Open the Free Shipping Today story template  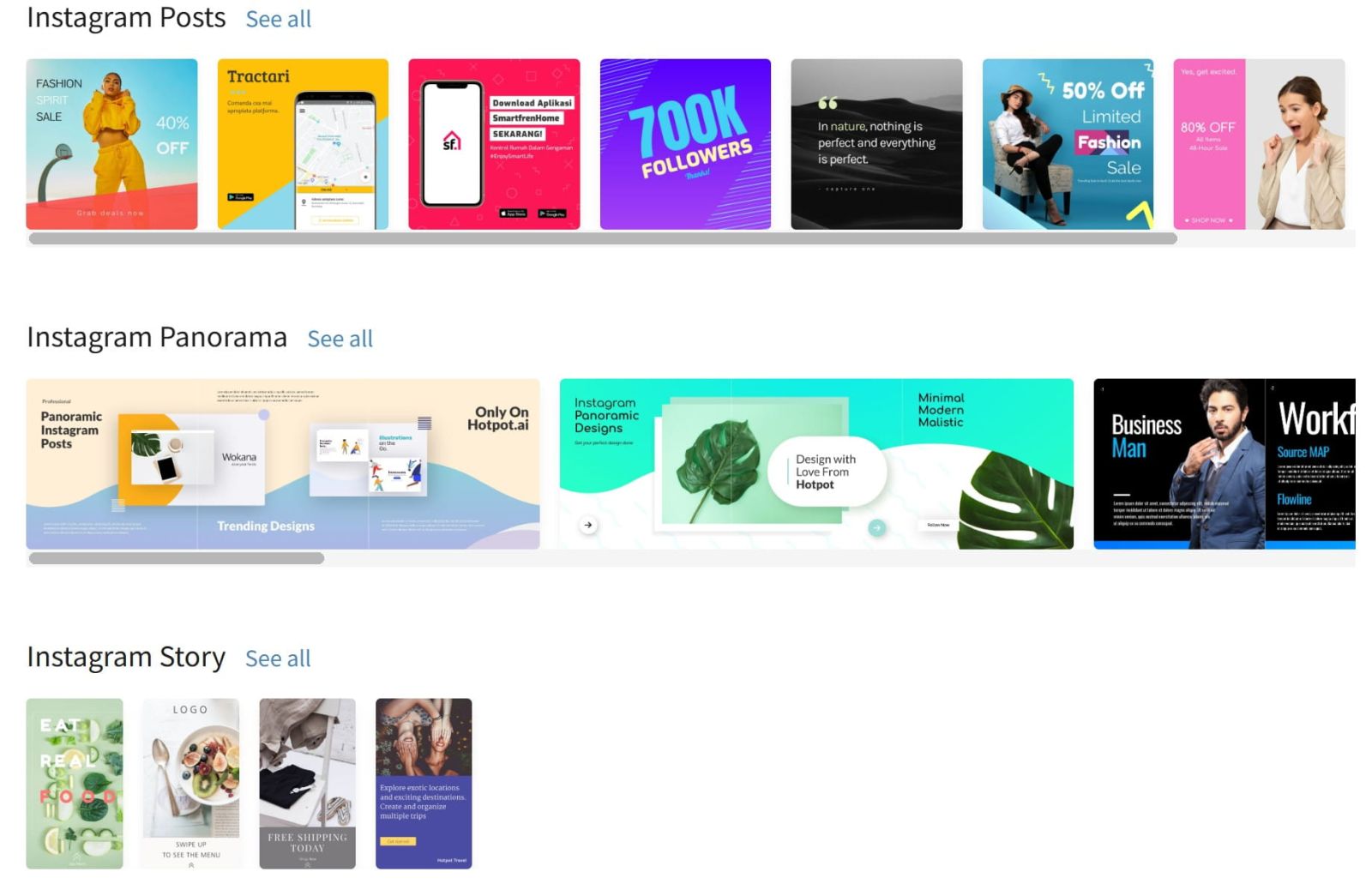click(x=307, y=784)
